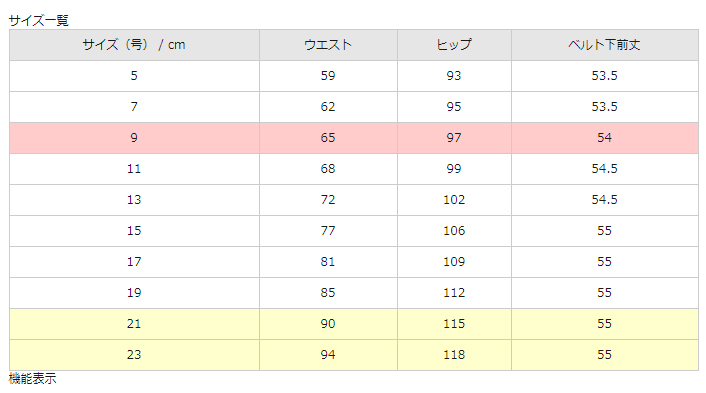Click size 21 in the yellow row

(134, 324)
